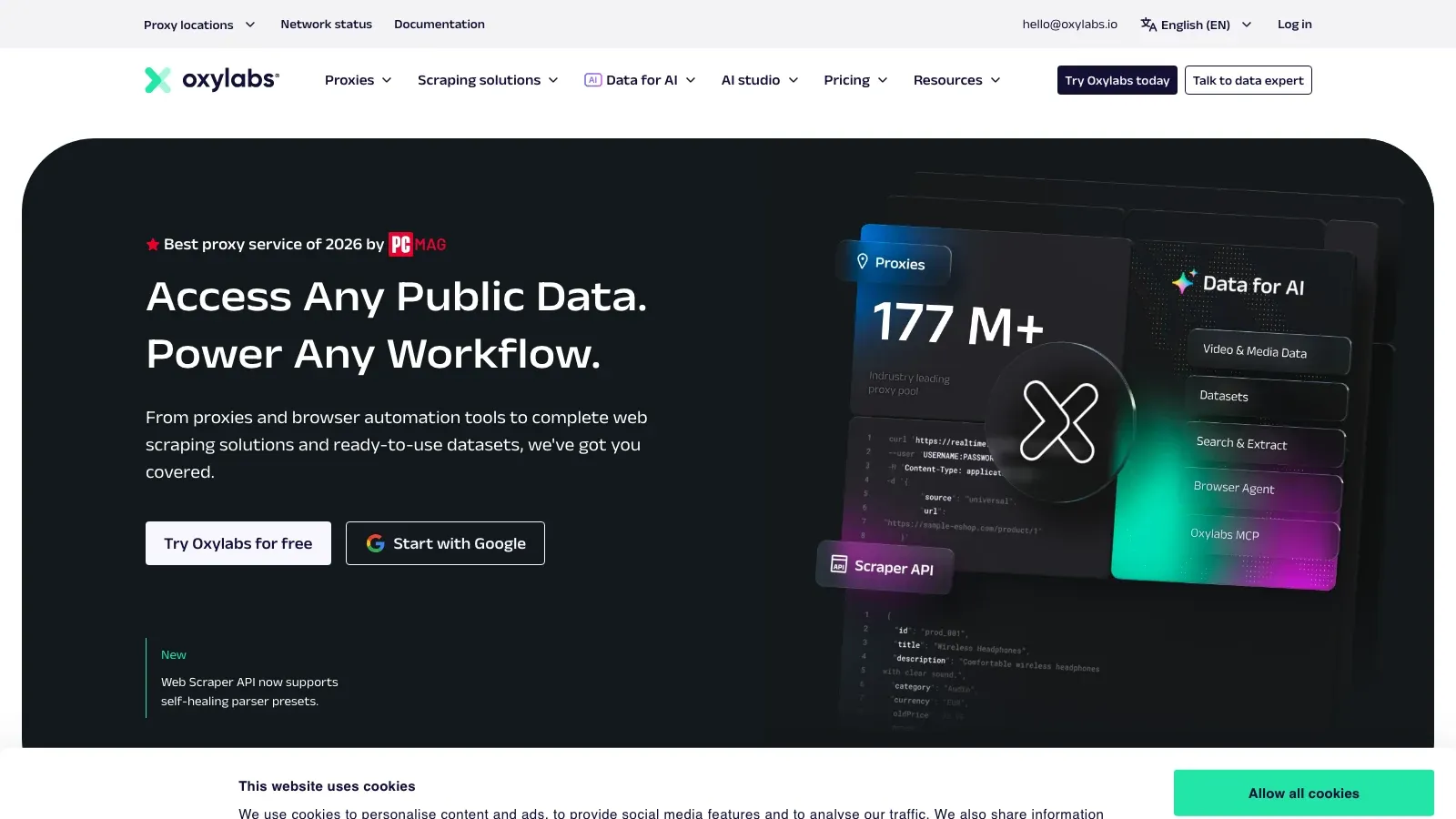Click the sparkle icon beside Data for AI card title

1183,281
